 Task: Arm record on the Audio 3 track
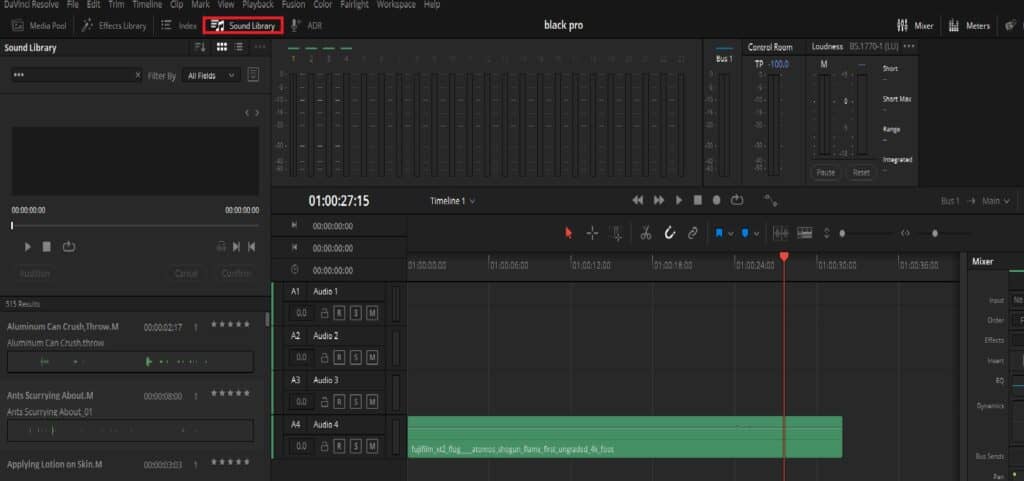pos(339,401)
